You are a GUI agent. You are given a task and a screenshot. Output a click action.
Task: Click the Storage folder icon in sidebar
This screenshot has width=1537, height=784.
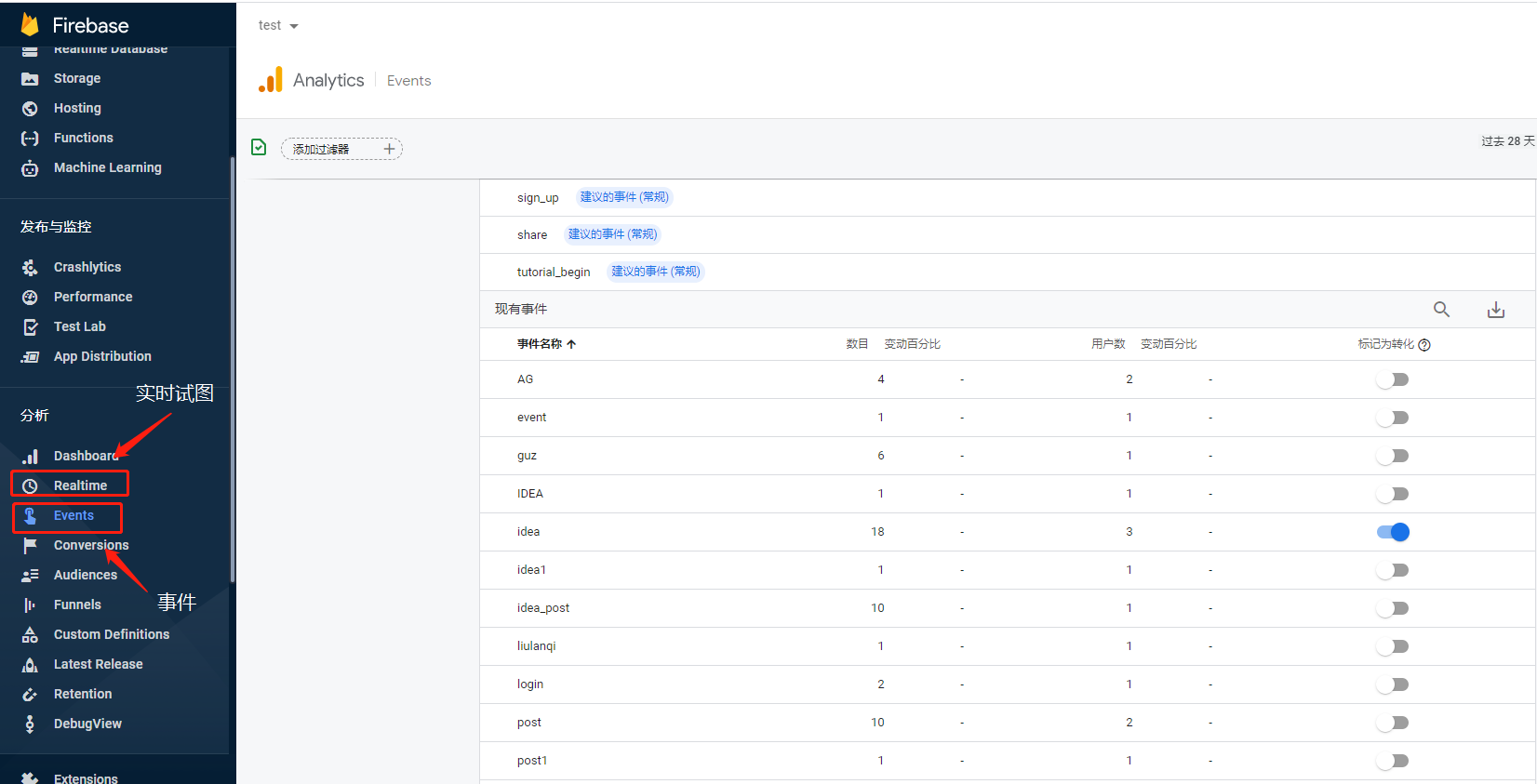click(x=30, y=79)
